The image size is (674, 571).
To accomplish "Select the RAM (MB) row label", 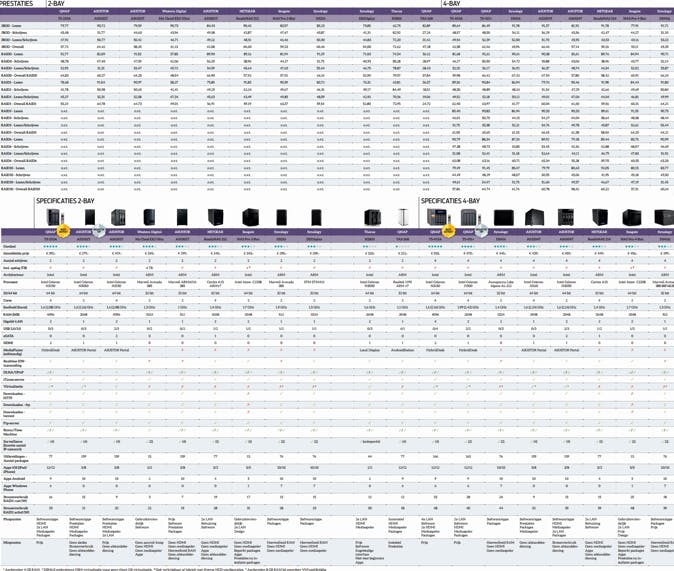I will (x=11, y=314).
